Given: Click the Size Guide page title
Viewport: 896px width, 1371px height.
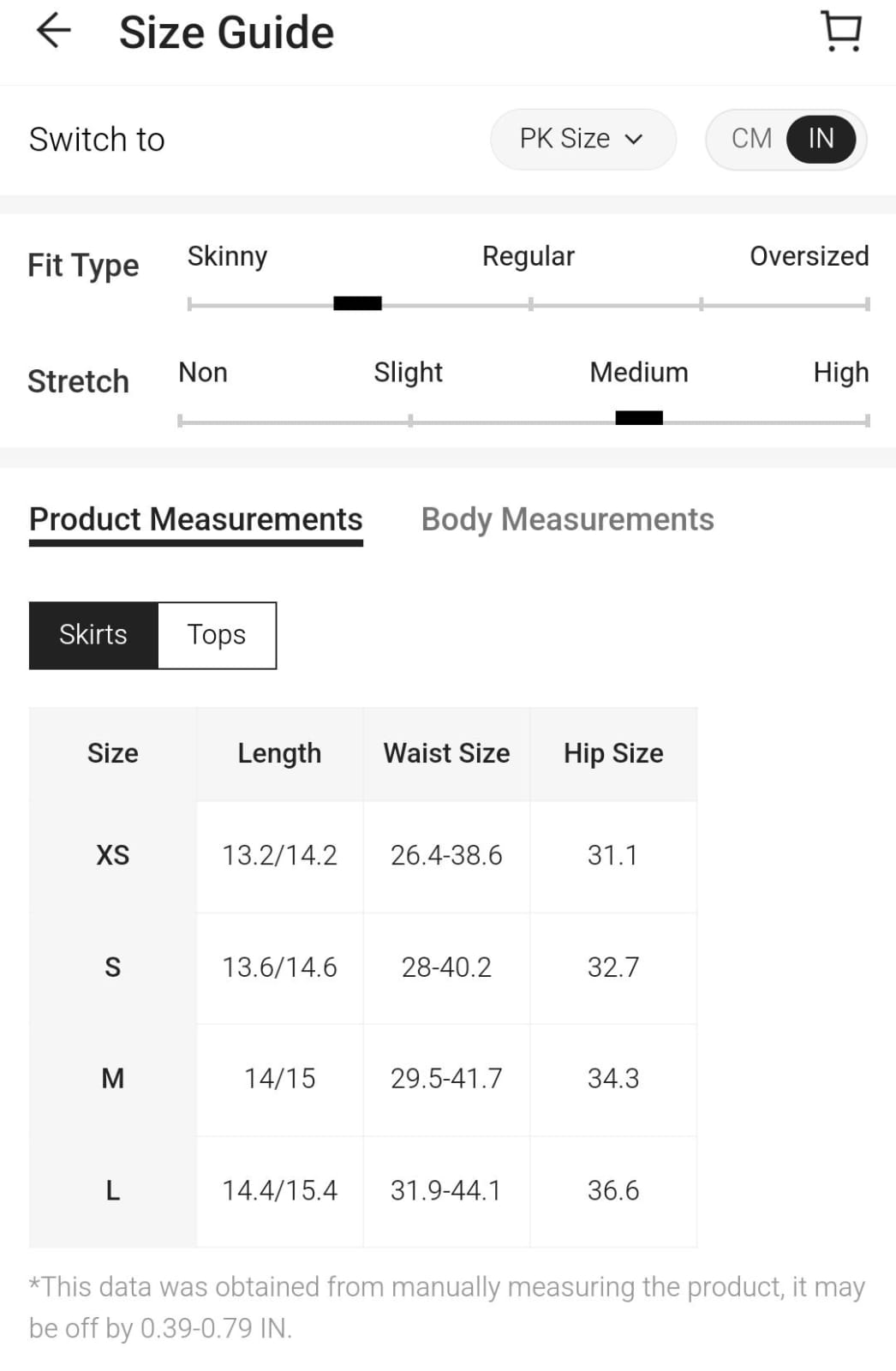Looking at the screenshot, I should click(226, 33).
